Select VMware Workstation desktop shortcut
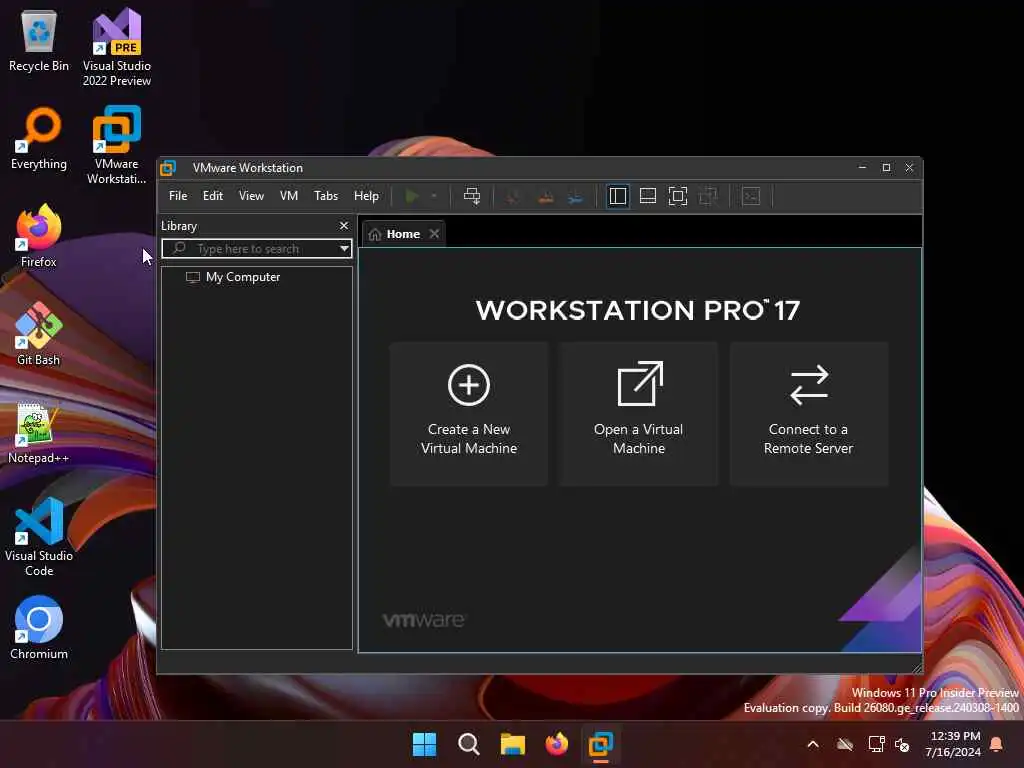This screenshot has width=1024, height=768. coord(117,145)
